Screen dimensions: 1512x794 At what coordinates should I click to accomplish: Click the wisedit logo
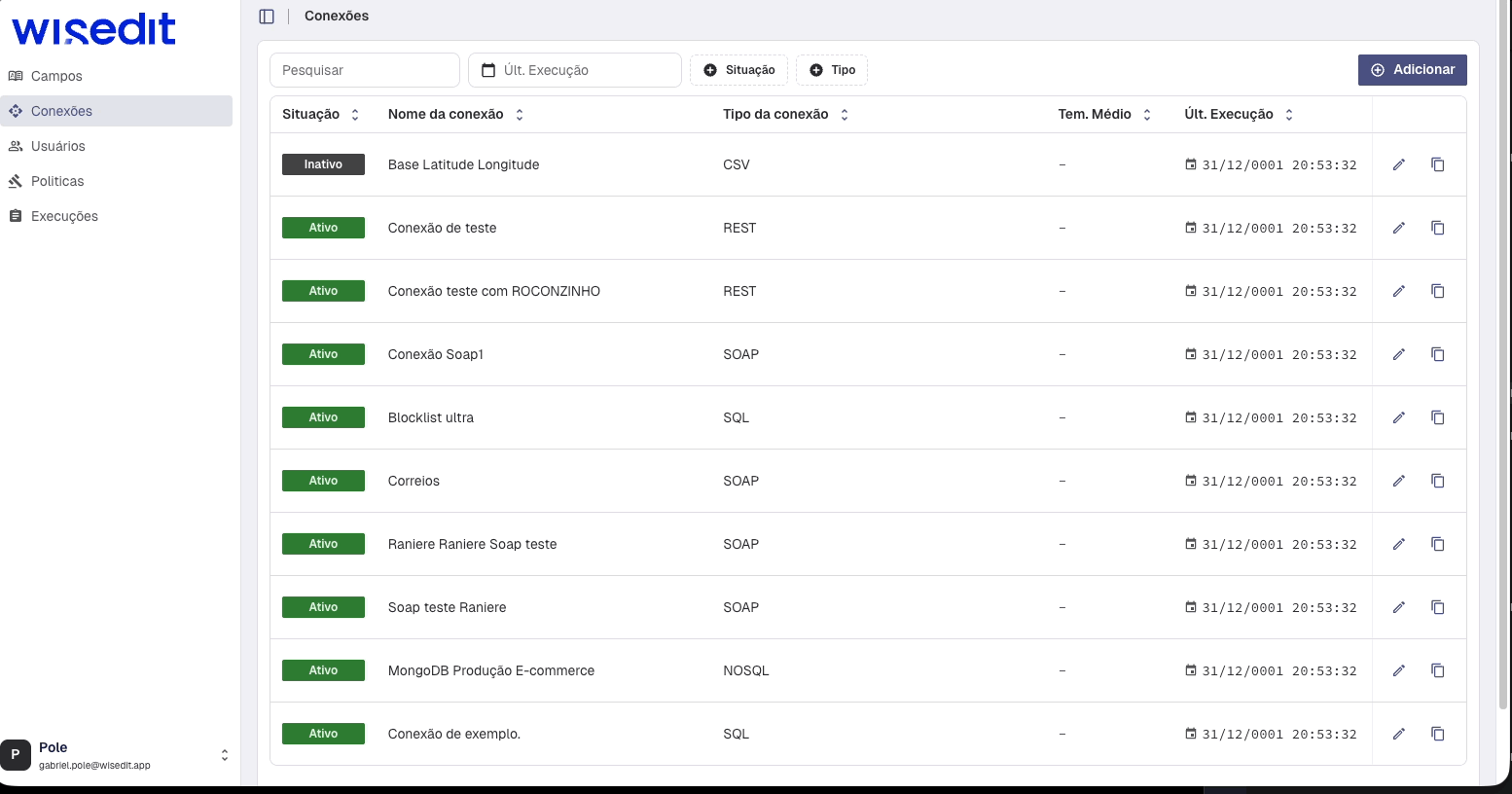(92, 30)
